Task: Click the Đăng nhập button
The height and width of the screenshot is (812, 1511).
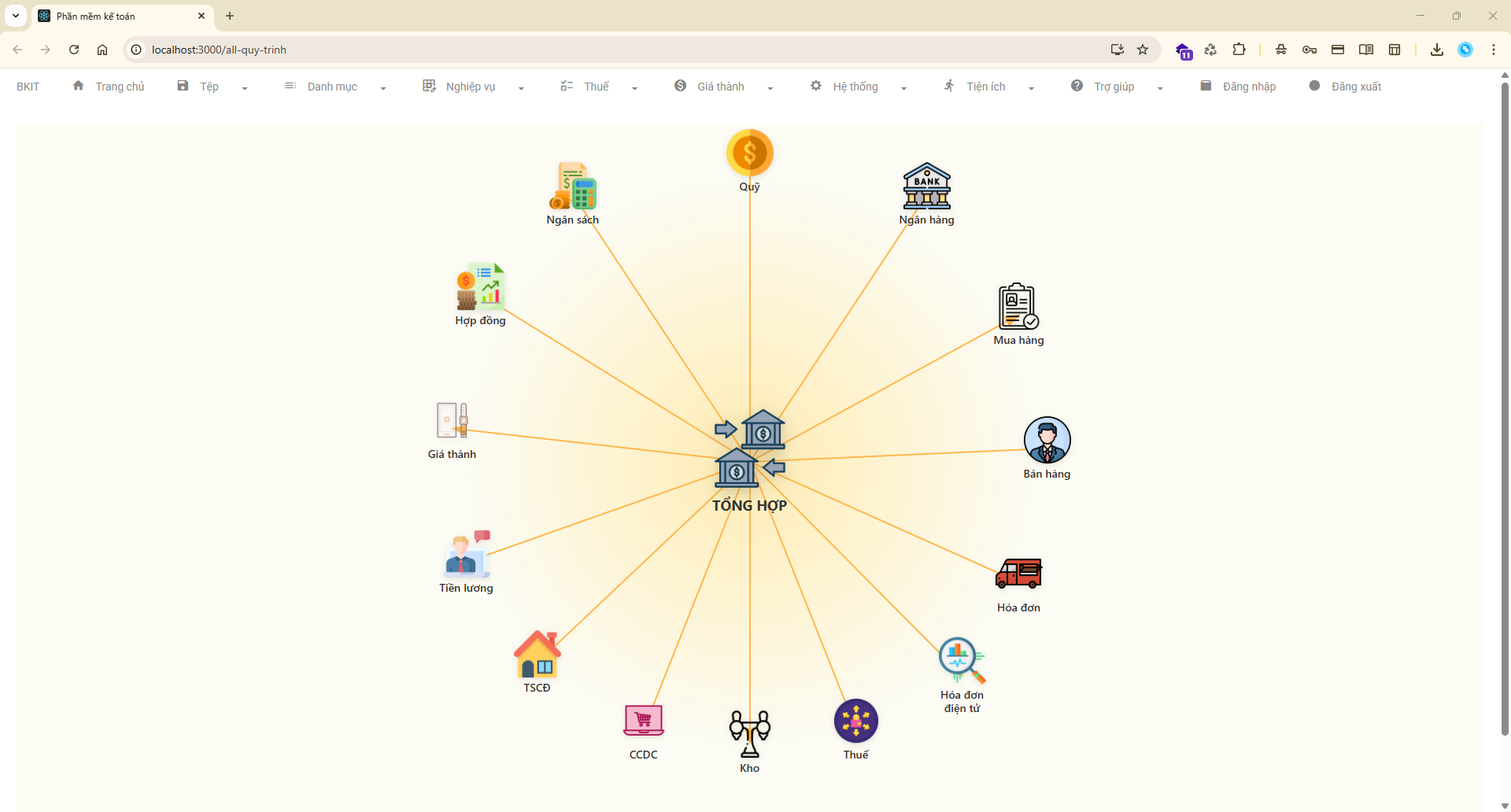Action: [1249, 87]
